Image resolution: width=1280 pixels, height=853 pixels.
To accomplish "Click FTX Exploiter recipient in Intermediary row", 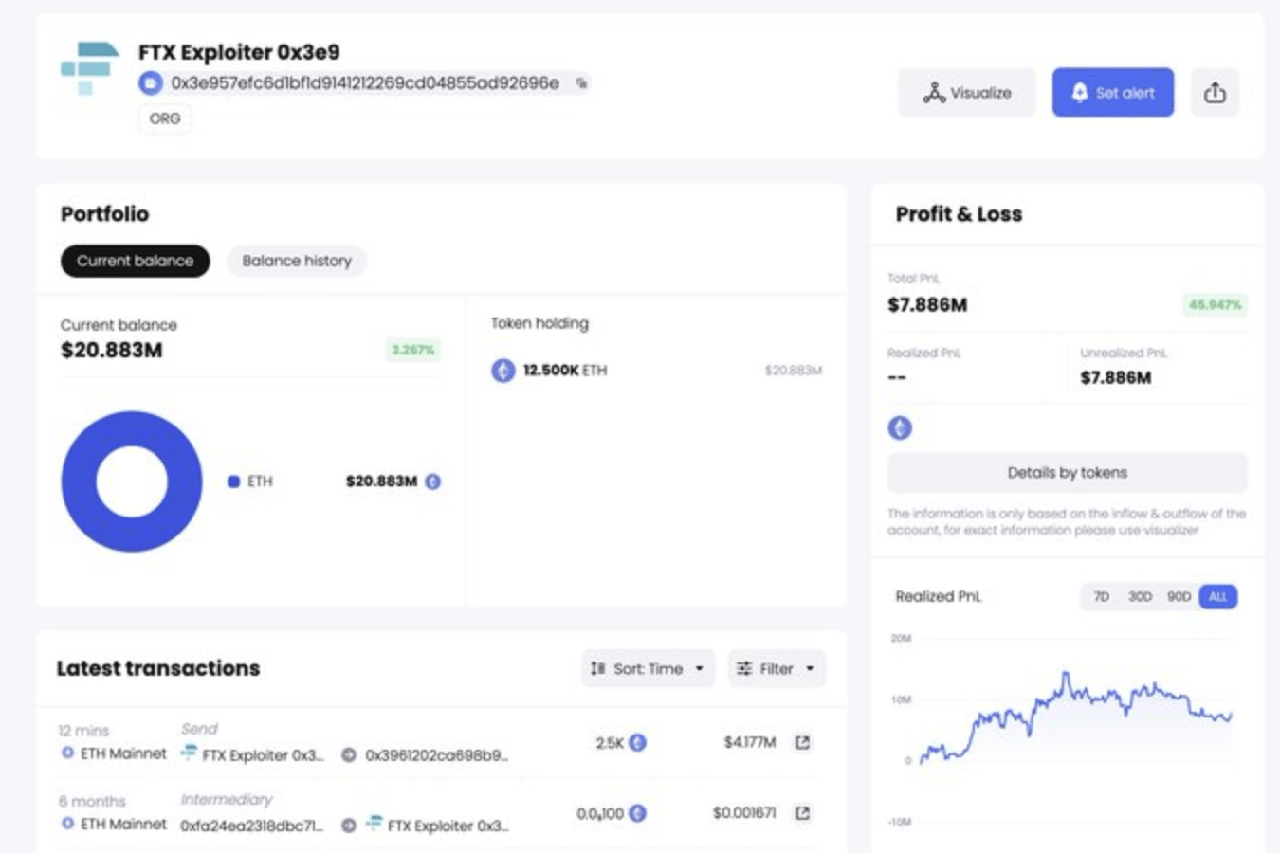I will click(x=437, y=826).
